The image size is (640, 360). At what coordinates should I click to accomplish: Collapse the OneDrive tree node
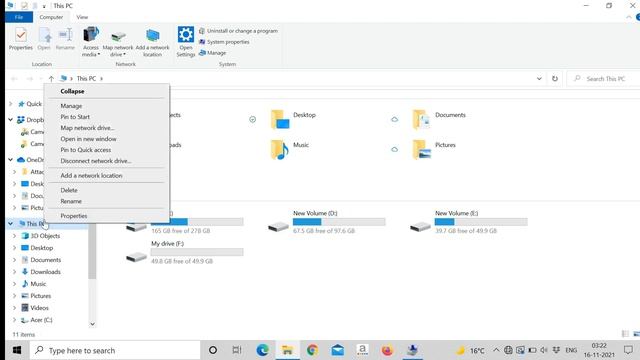pos(11,160)
